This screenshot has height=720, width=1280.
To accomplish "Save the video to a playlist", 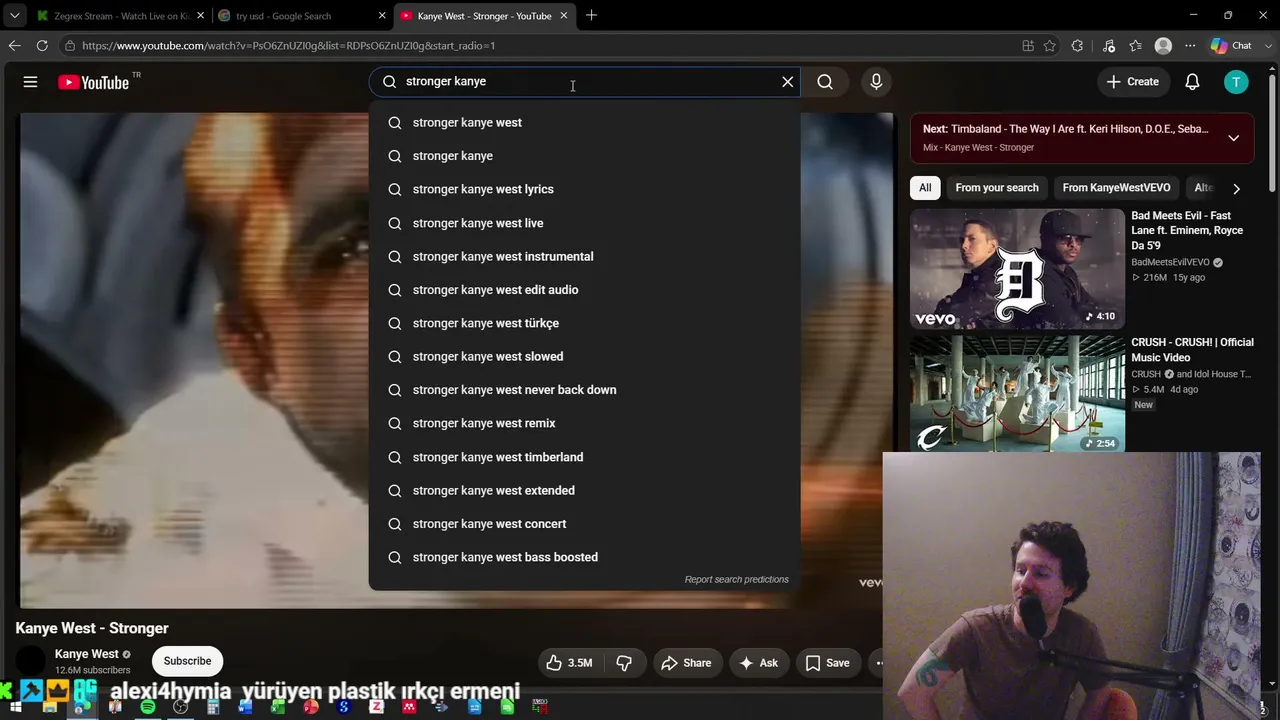I will pyautogui.click(x=828, y=663).
